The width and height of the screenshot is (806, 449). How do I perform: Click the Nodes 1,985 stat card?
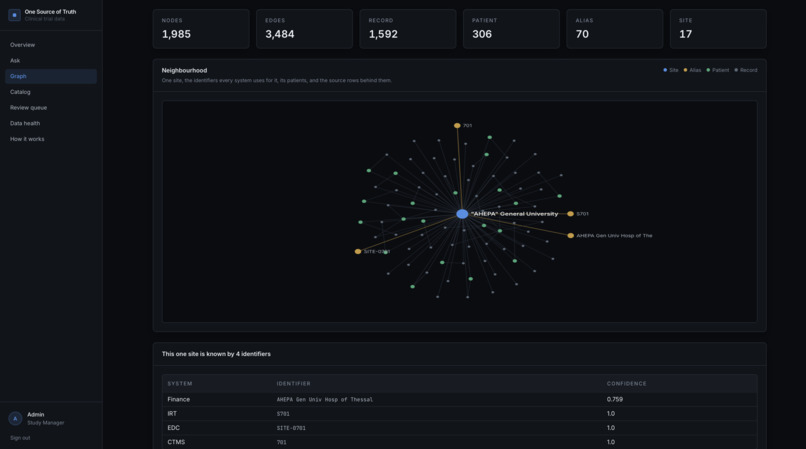pyautogui.click(x=201, y=29)
